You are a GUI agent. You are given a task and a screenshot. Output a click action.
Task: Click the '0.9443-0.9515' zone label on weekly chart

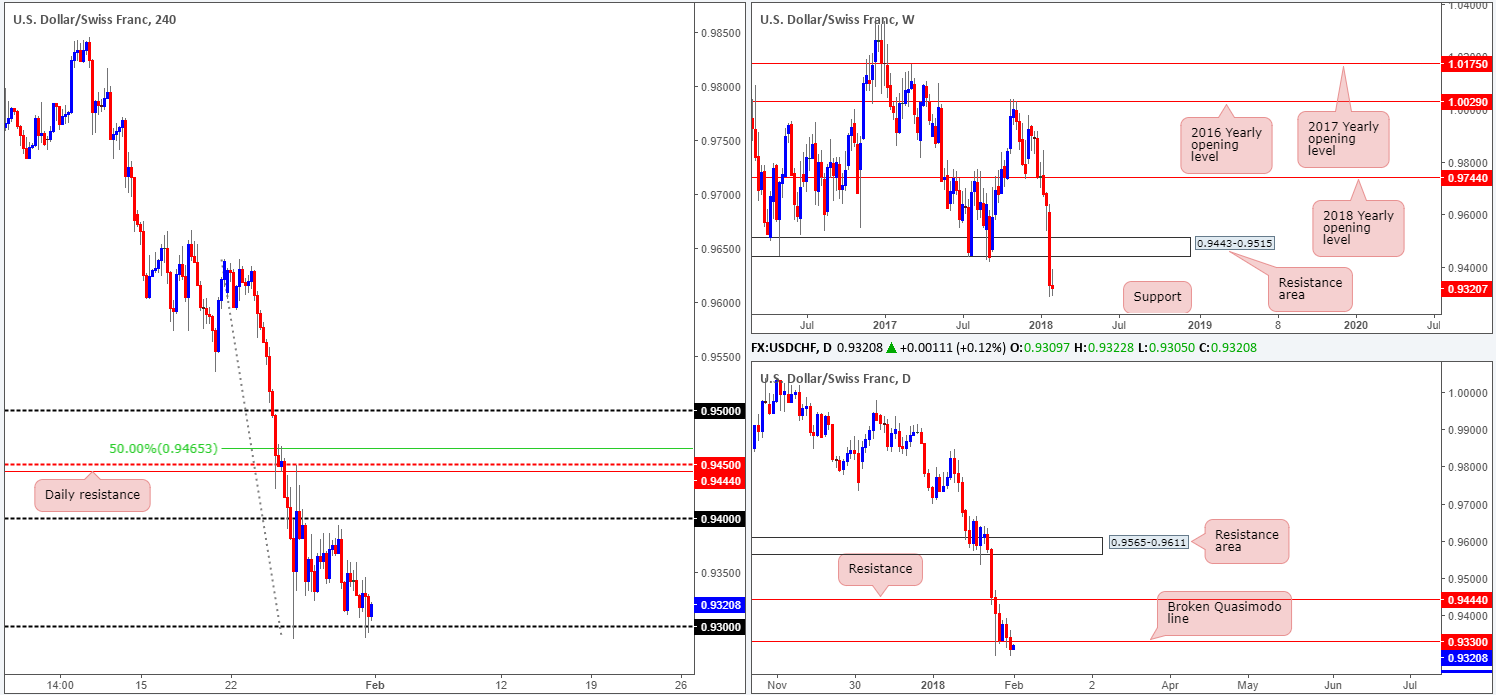[x=1234, y=243]
